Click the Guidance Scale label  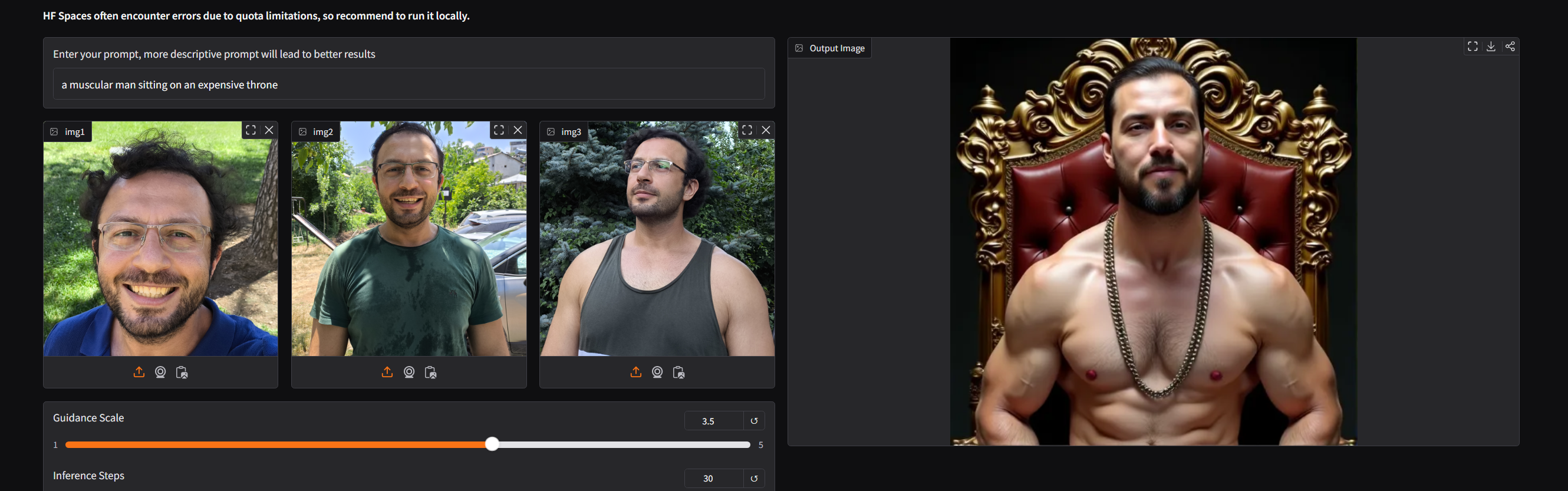[88, 418]
